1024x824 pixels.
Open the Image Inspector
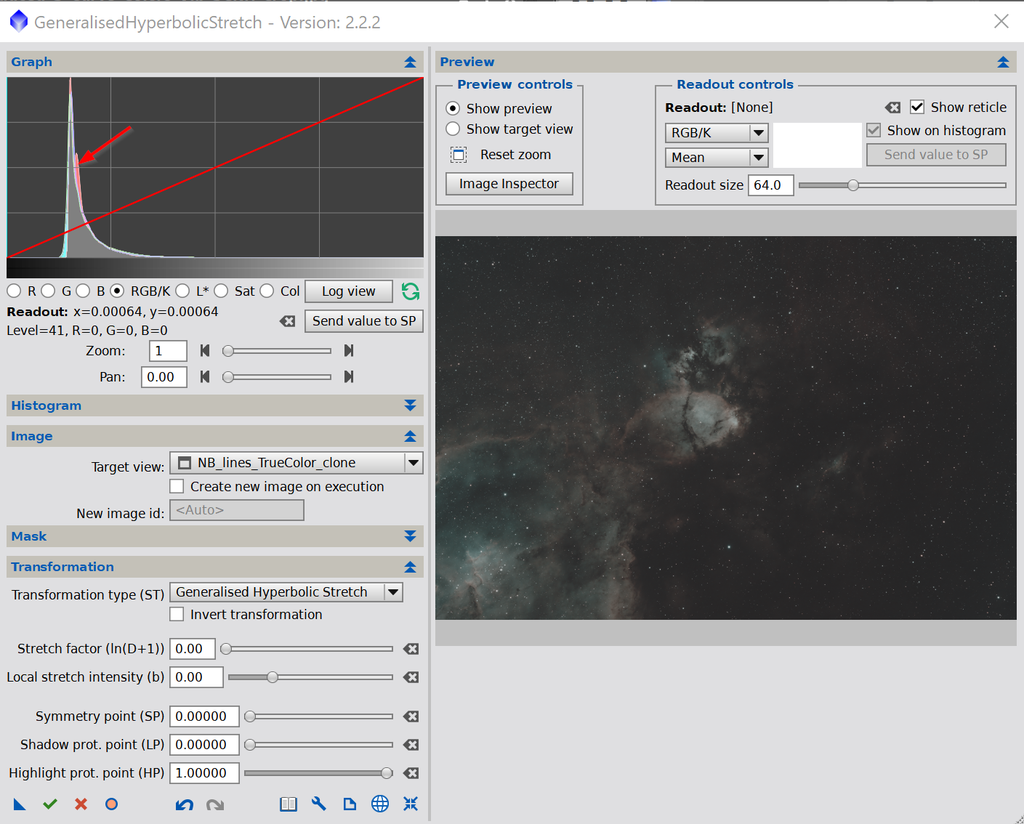coord(509,183)
